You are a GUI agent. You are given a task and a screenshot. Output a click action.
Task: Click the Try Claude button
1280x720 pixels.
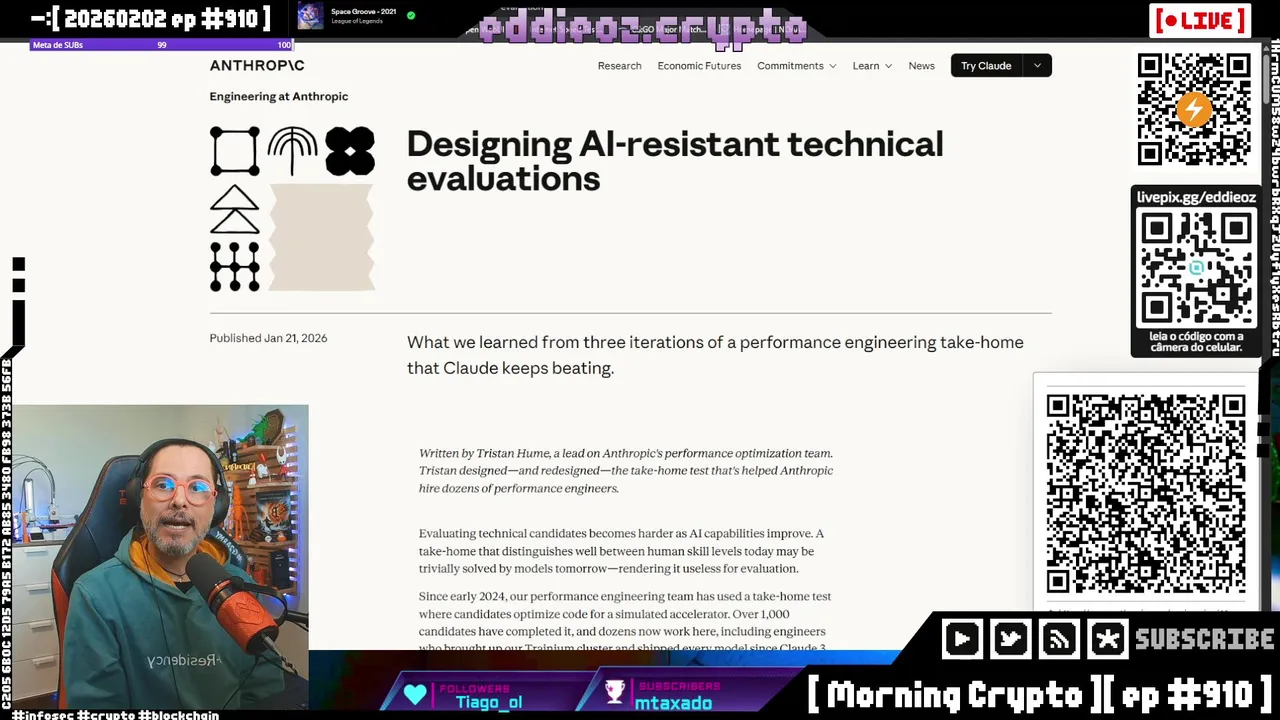click(986, 66)
